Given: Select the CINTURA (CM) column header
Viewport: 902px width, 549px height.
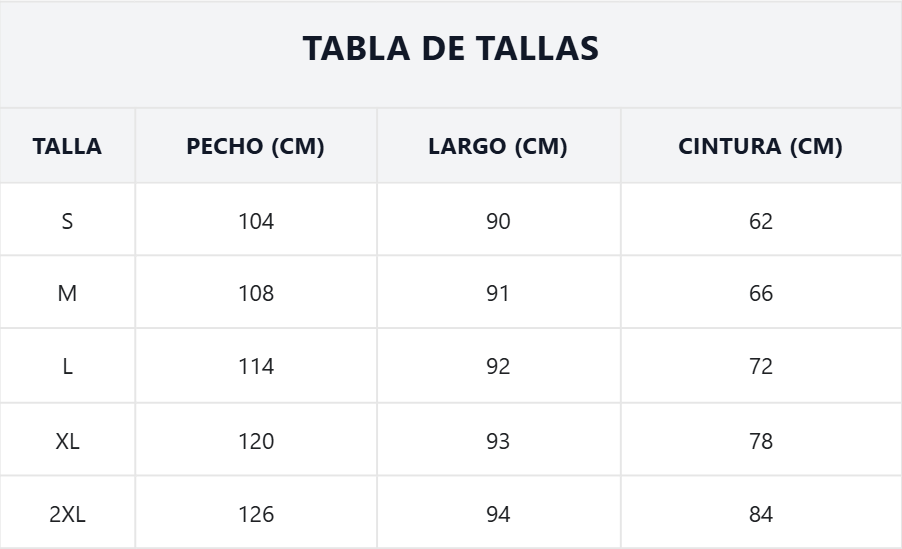Looking at the screenshot, I should [760, 146].
